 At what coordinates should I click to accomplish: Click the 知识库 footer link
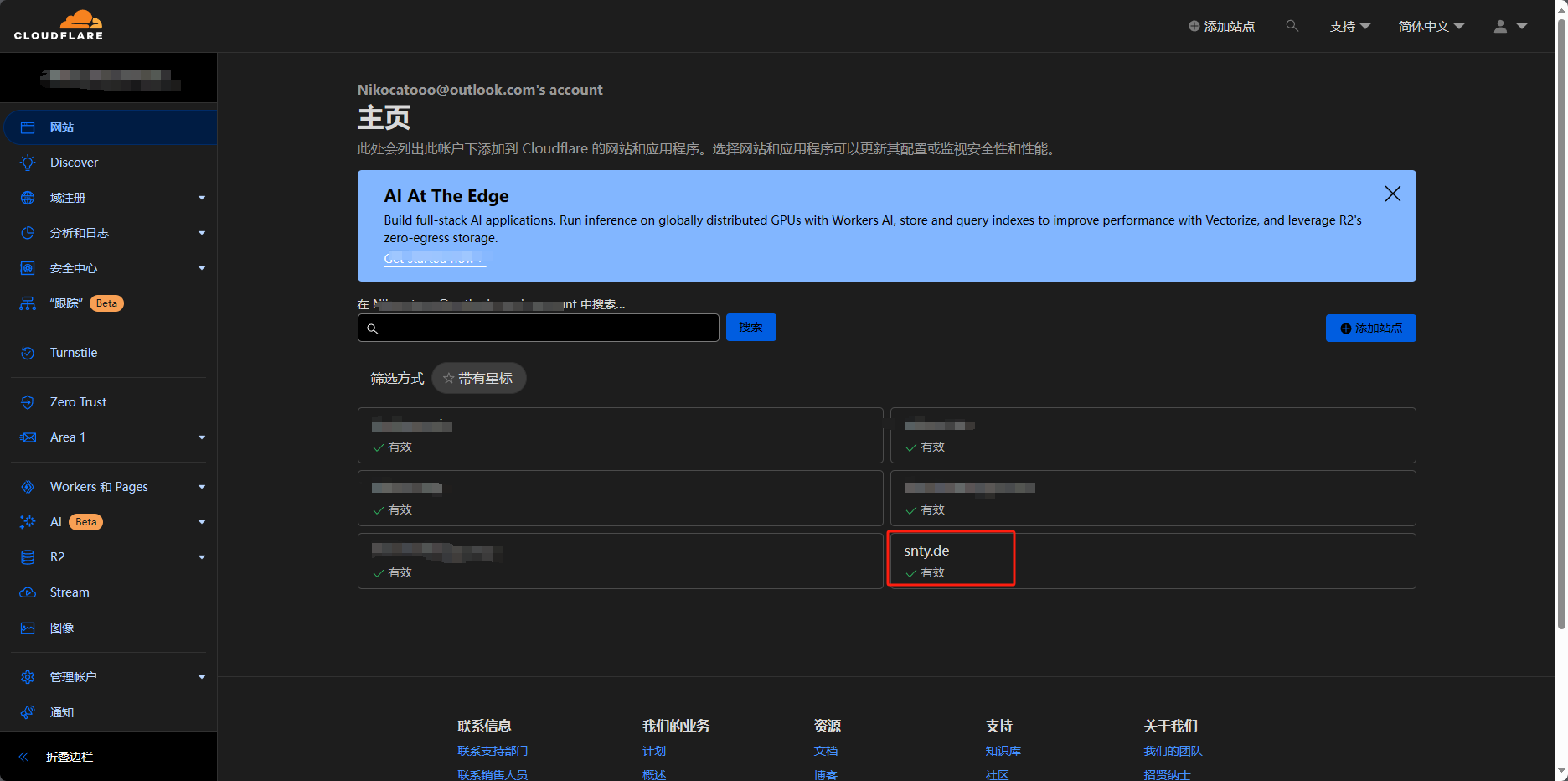coord(1003,751)
